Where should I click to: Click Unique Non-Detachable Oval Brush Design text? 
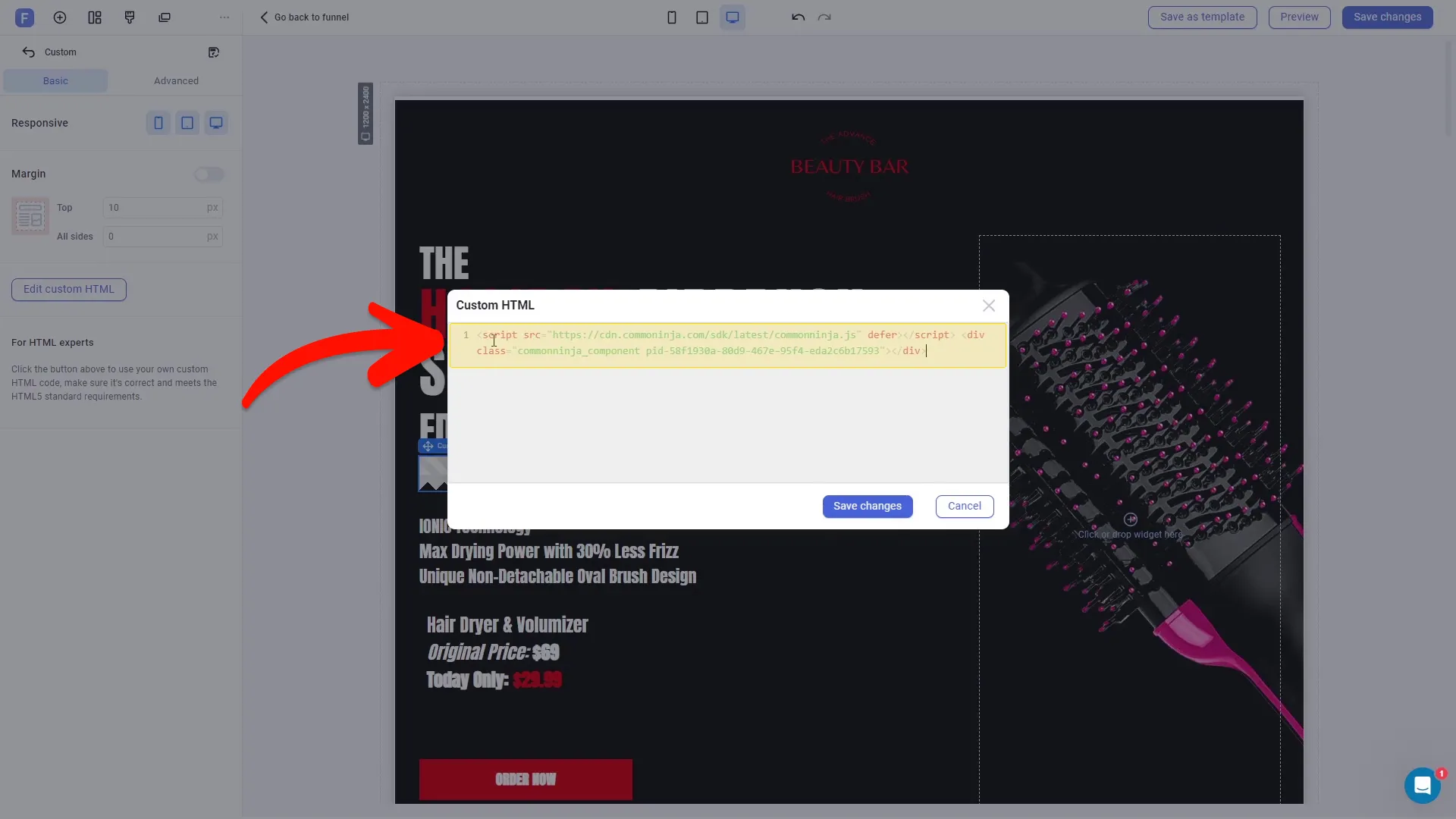557,576
